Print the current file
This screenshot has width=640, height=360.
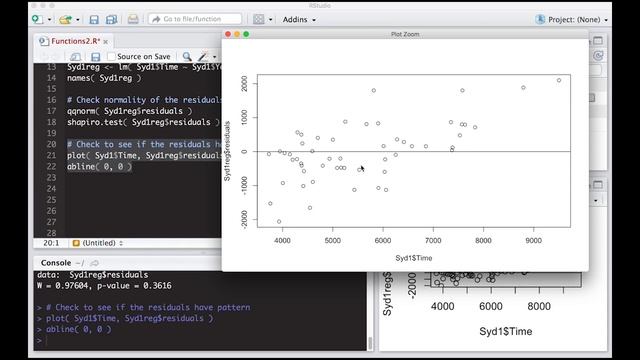coord(133,19)
